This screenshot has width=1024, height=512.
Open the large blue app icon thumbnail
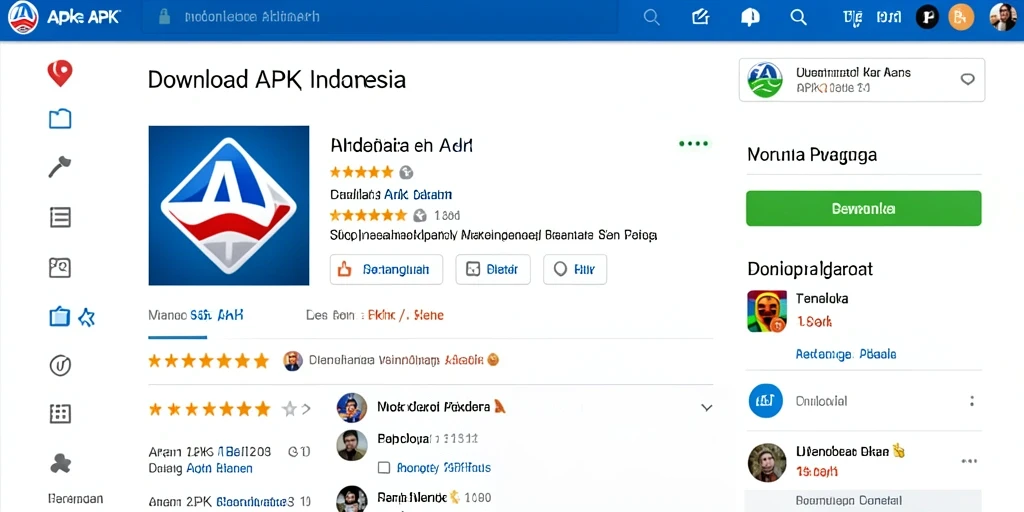(x=229, y=205)
